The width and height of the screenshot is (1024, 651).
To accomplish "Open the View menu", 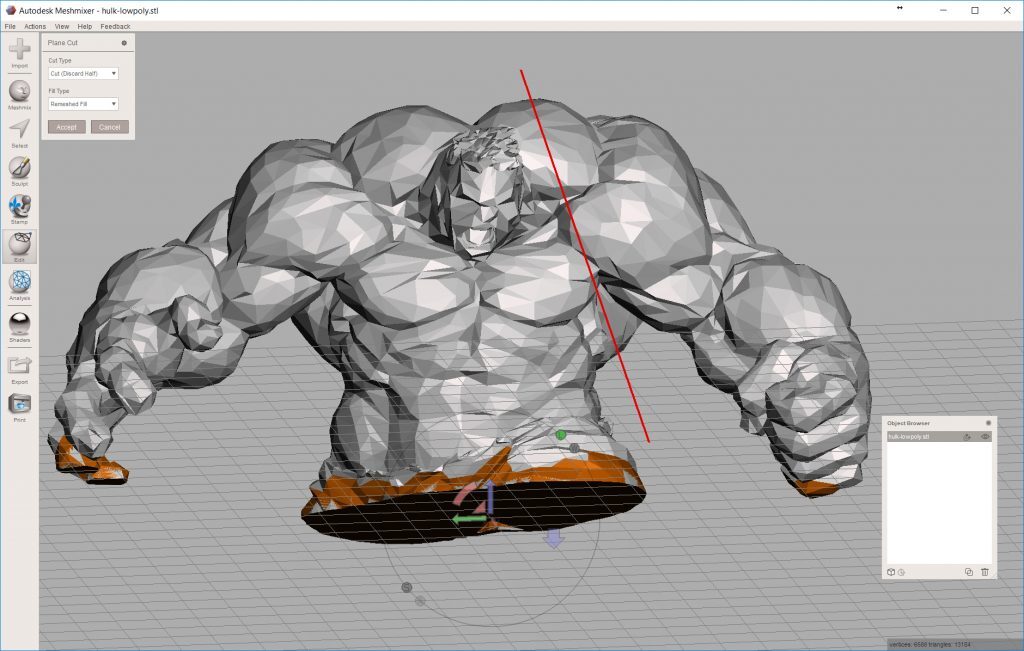I will pyautogui.click(x=62, y=27).
